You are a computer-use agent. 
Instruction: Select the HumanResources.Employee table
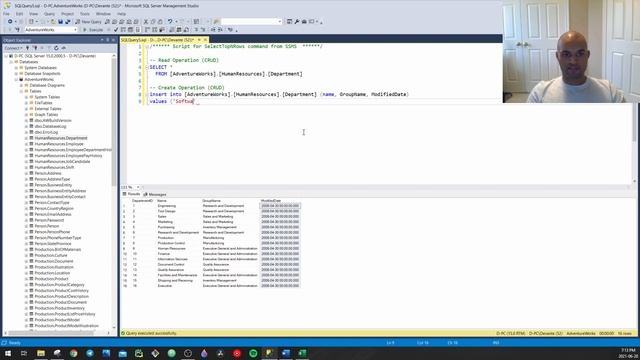(59, 144)
